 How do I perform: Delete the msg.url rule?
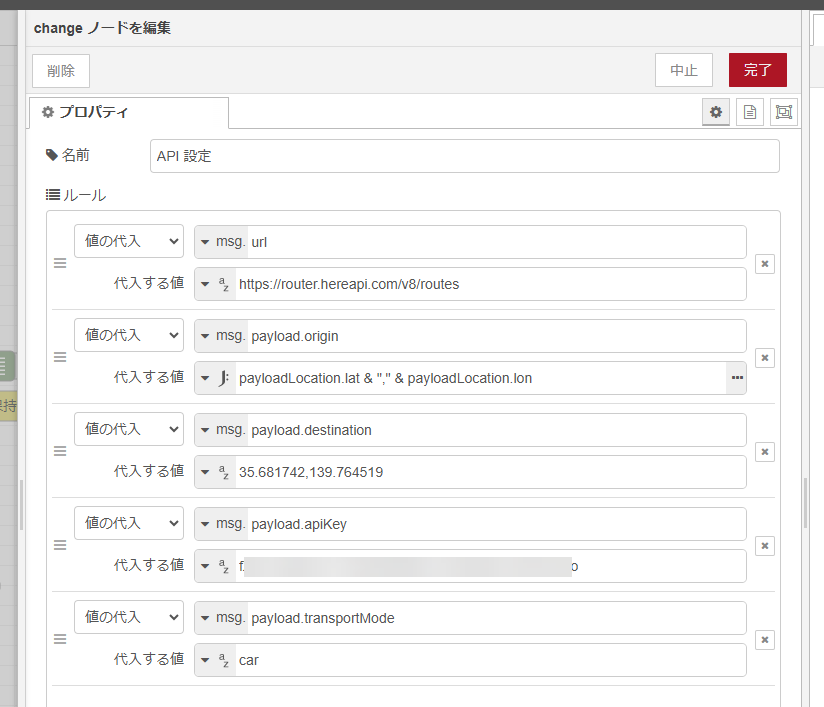764,264
